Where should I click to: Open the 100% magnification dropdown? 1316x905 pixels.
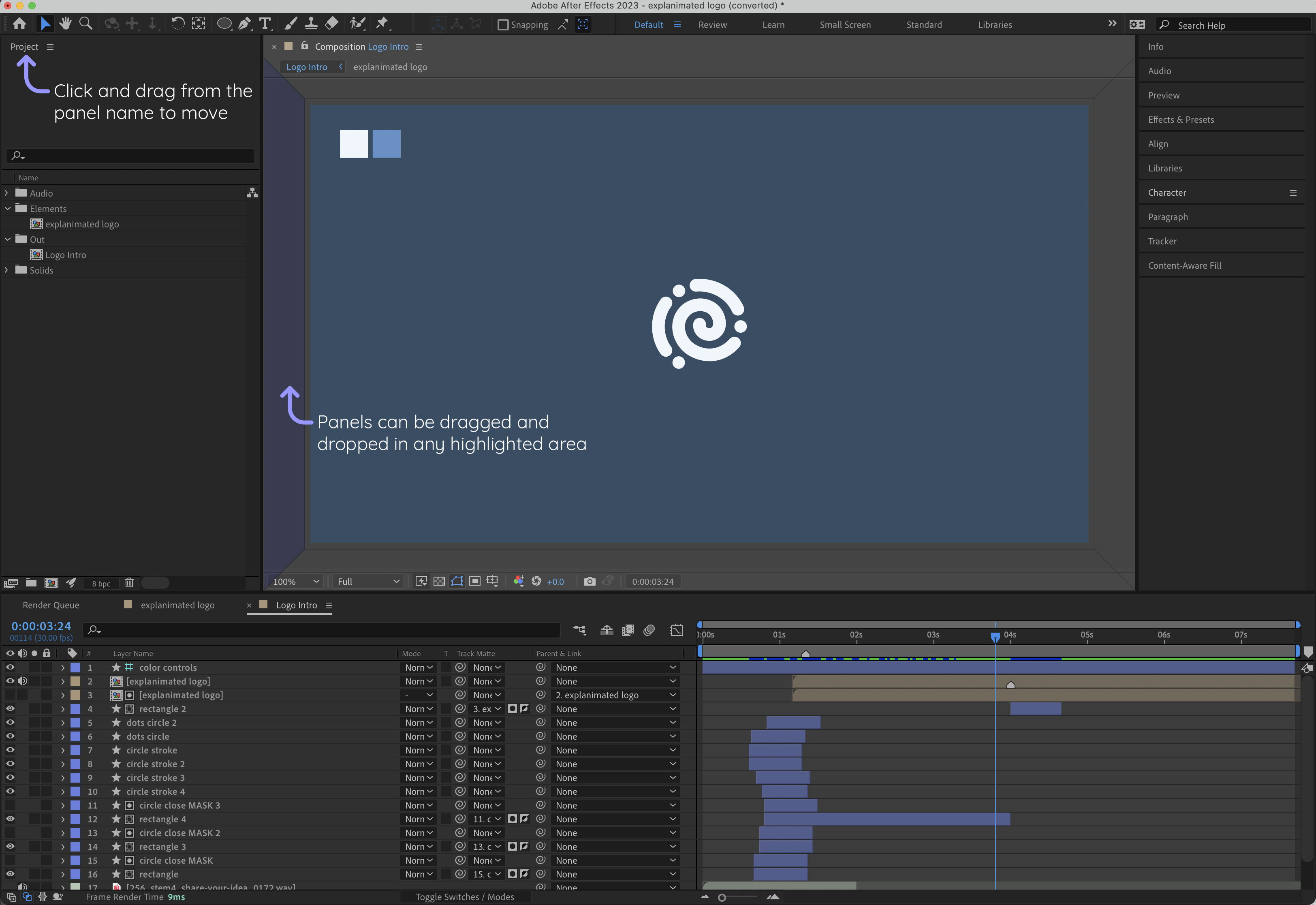click(295, 581)
